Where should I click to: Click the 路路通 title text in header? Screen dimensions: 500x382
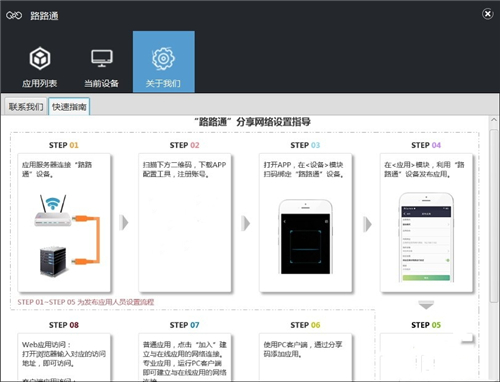tap(44, 16)
